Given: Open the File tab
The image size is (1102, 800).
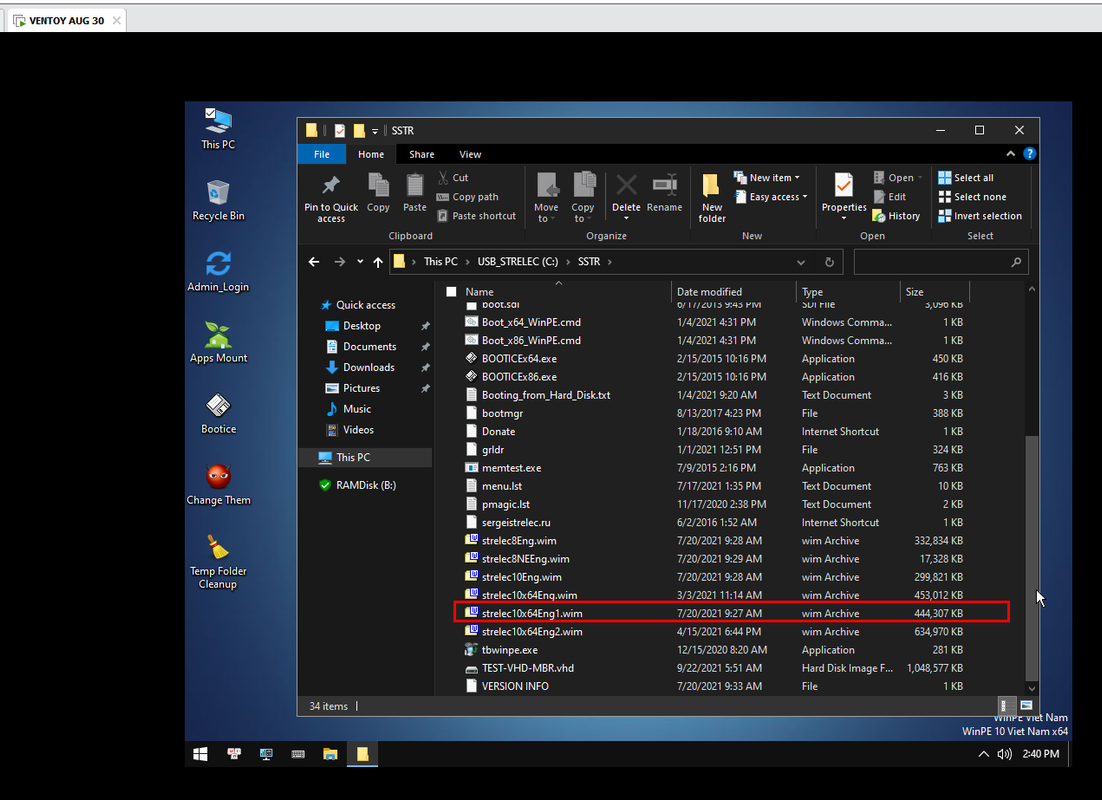Looking at the screenshot, I should 322,154.
